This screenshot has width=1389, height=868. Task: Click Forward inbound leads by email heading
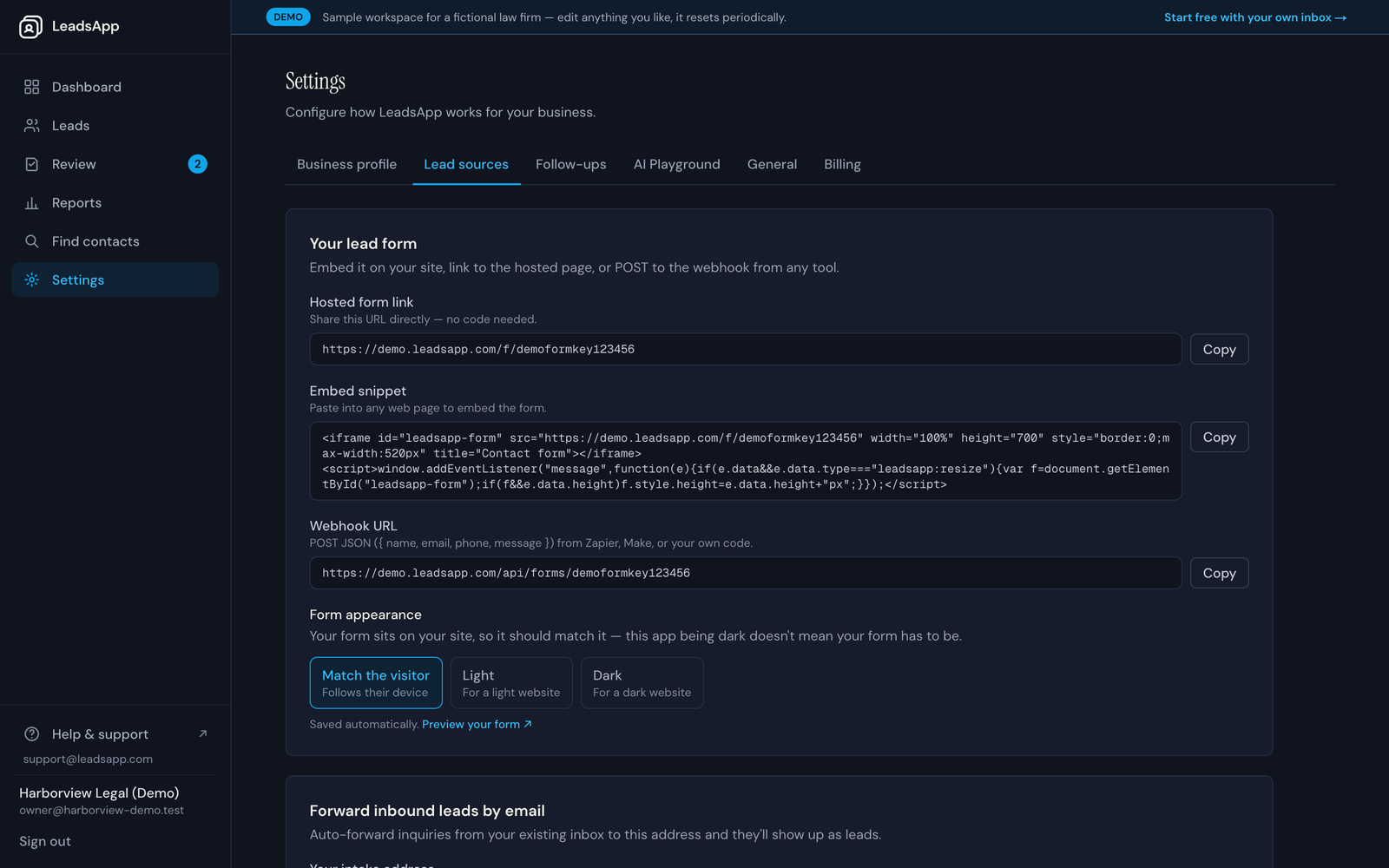427,811
